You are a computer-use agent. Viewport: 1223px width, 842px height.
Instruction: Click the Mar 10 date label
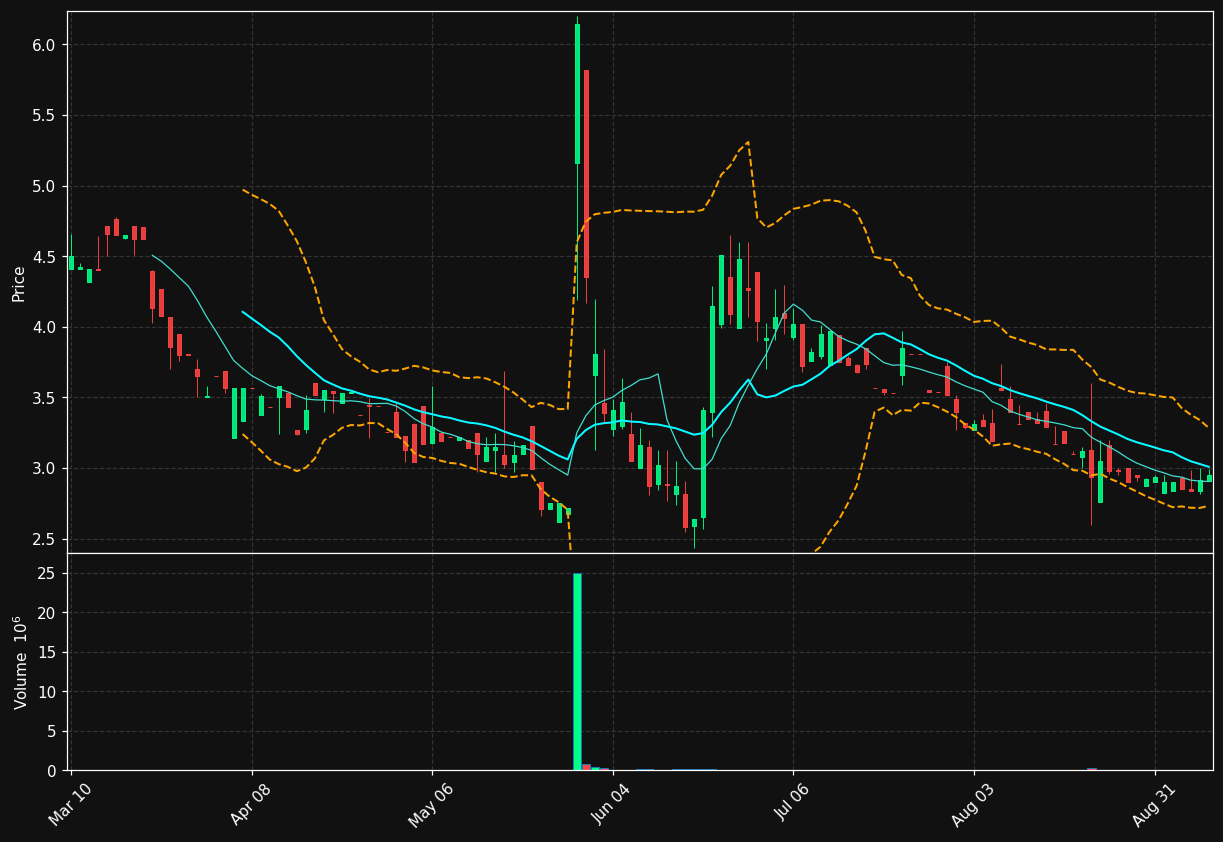pyautogui.click(x=71, y=803)
